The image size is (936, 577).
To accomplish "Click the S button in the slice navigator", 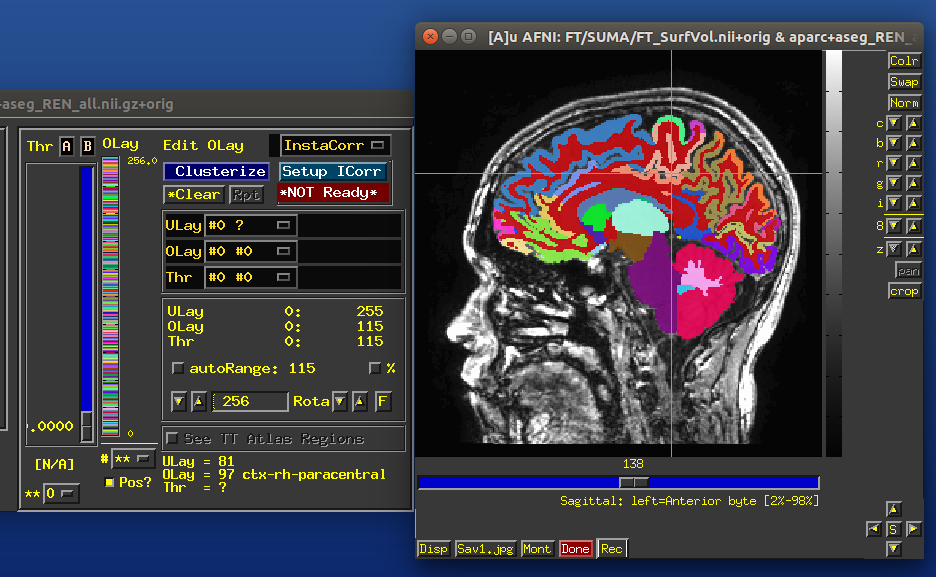I will pyautogui.click(x=894, y=529).
